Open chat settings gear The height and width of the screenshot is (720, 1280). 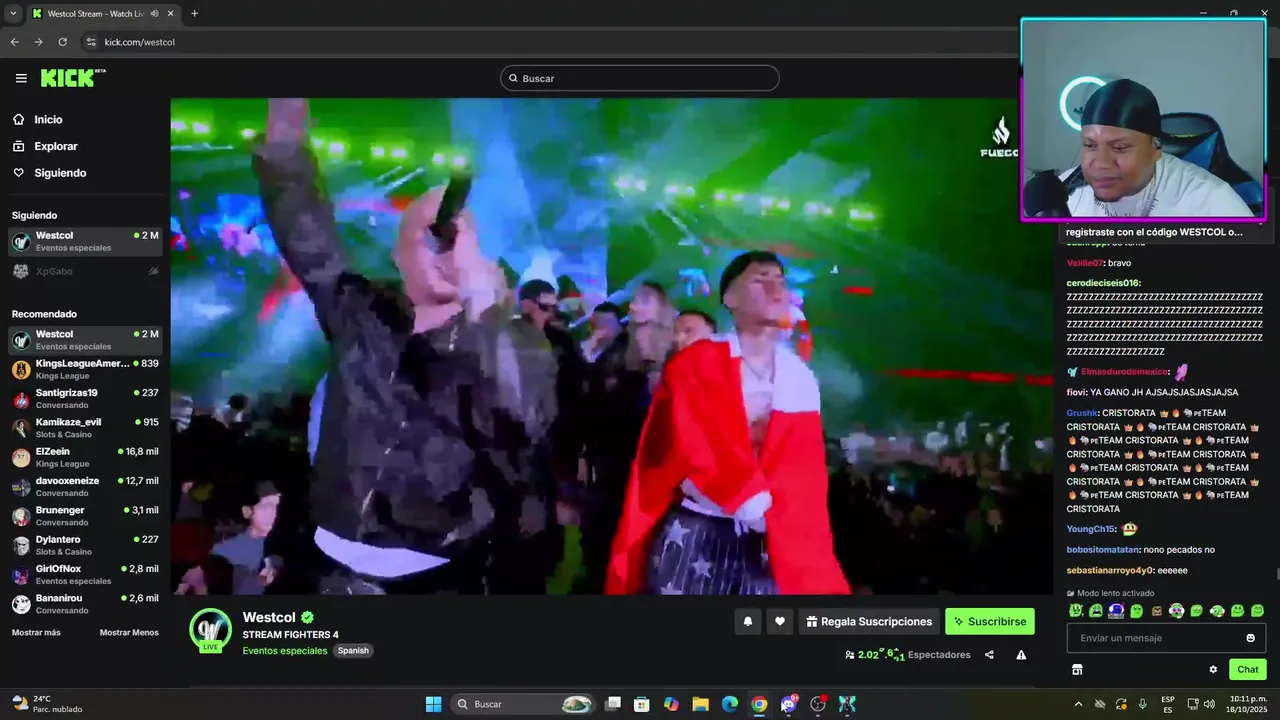coord(1213,669)
